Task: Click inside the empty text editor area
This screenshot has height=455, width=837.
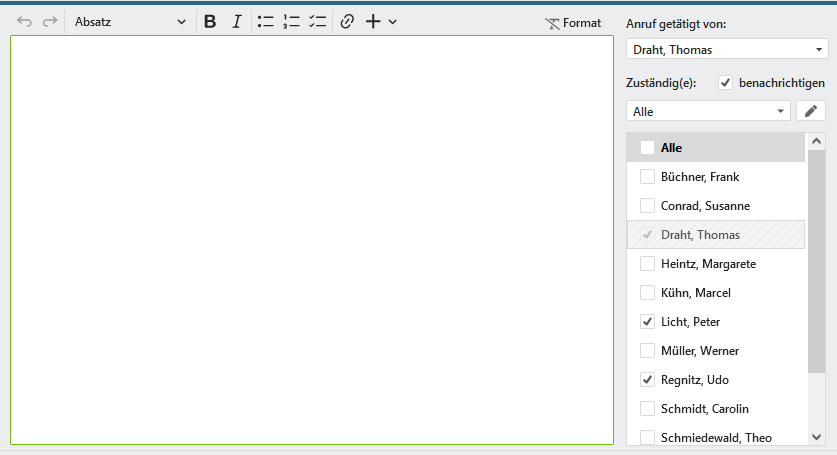Action: click(311, 240)
